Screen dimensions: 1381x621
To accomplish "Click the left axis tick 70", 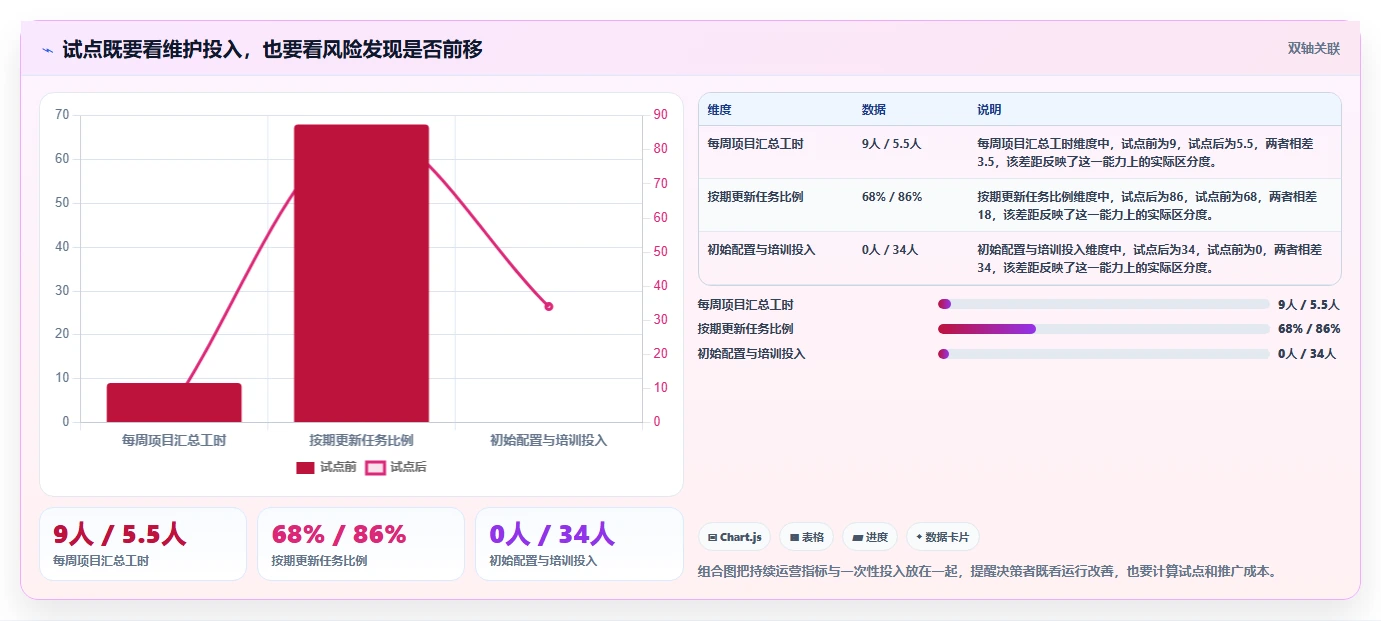I will [62, 115].
